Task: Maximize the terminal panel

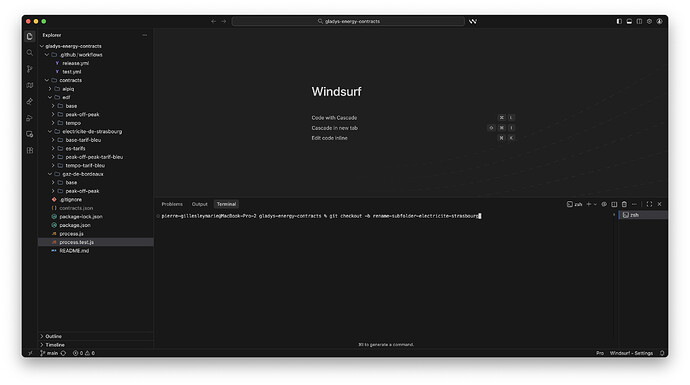Action: pyautogui.click(x=649, y=204)
